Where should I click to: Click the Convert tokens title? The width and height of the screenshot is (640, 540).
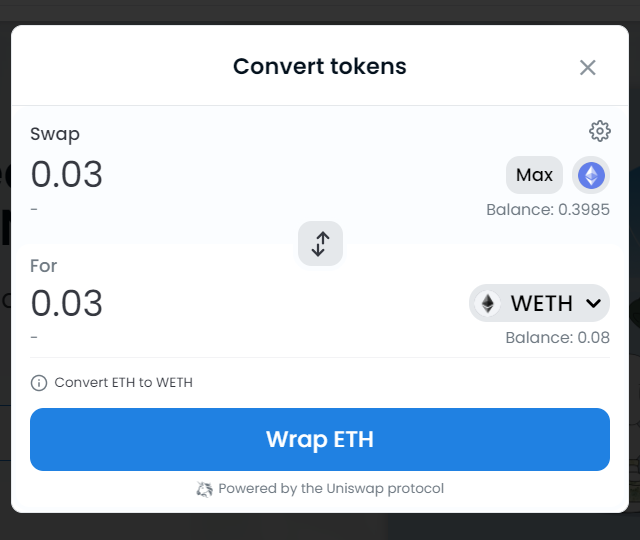coord(320,67)
